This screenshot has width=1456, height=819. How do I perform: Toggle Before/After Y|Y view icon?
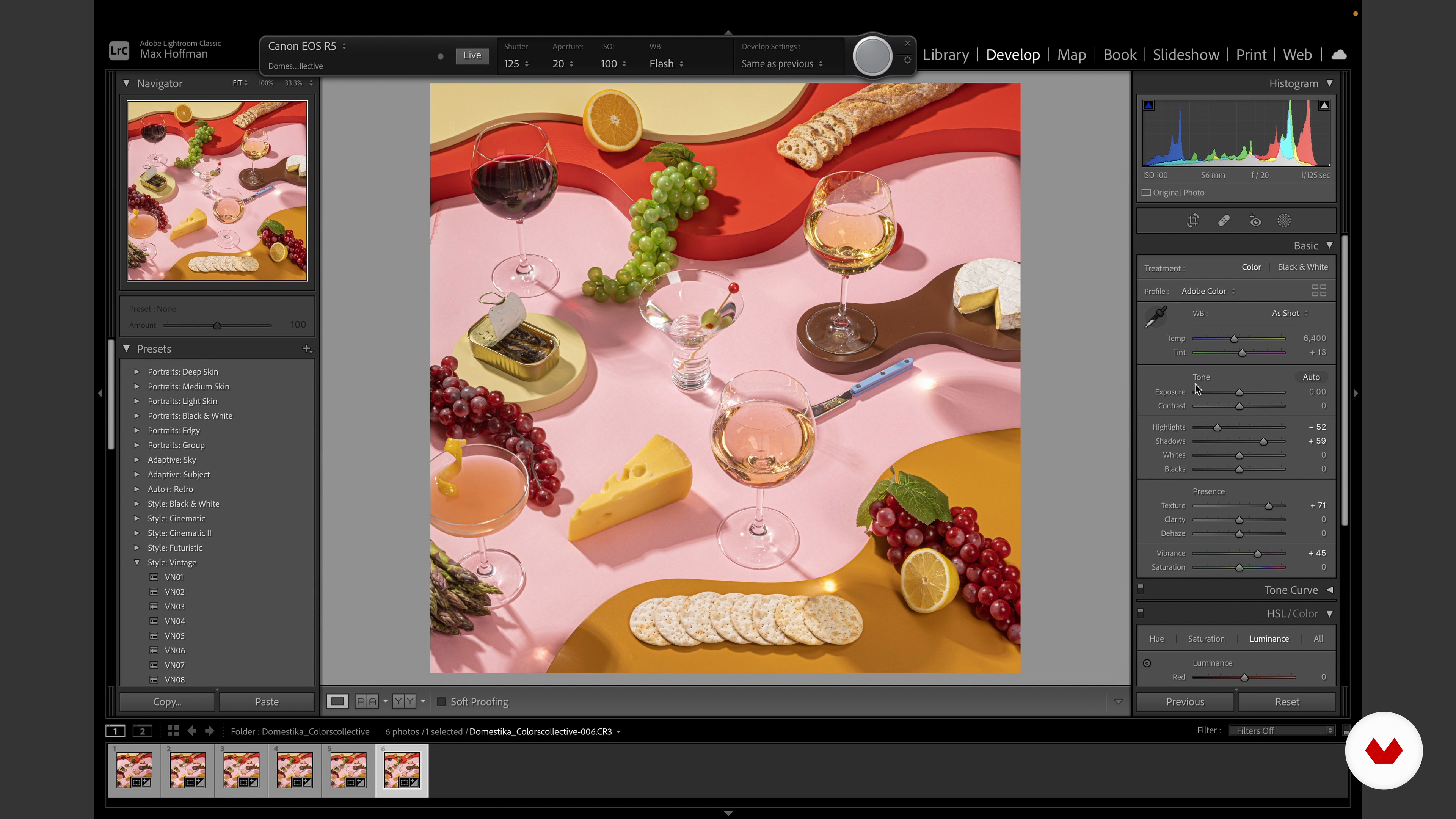(403, 701)
